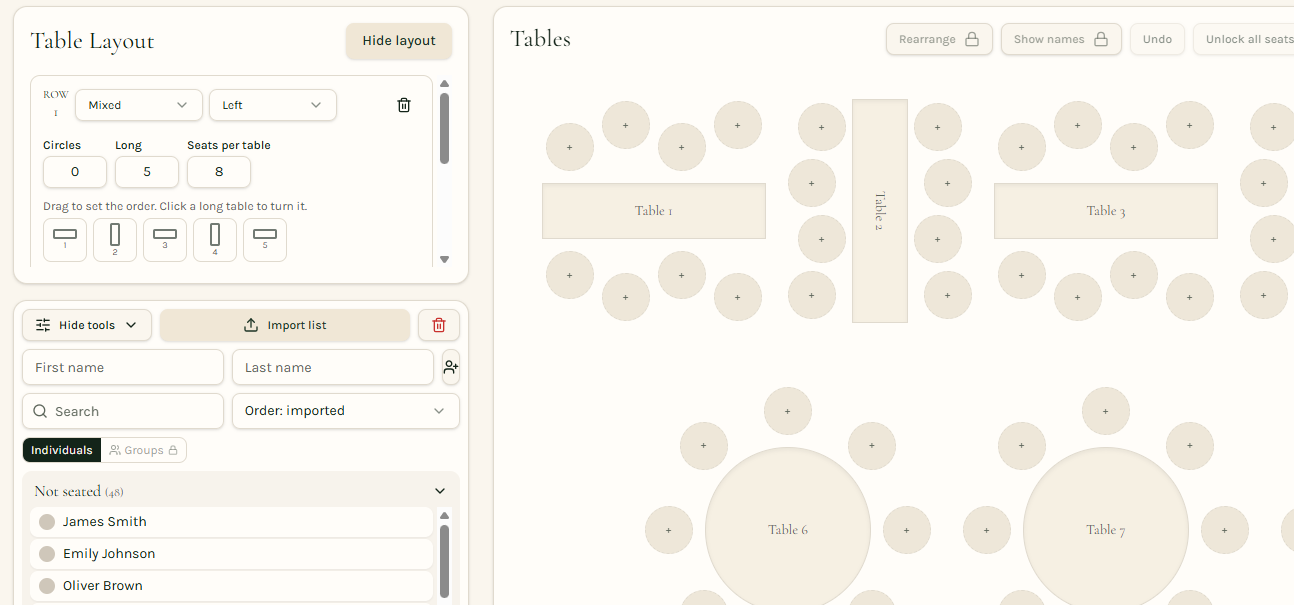Click Unlock all seats button
The height and width of the screenshot is (605, 1294).
tap(1244, 39)
